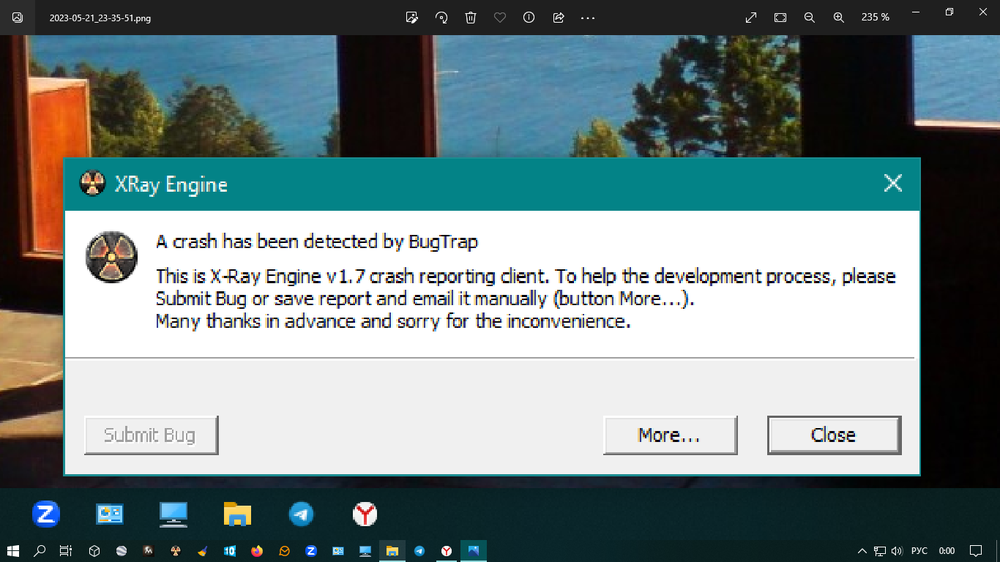Image resolution: width=1000 pixels, height=562 pixels.
Task: Enter full screen with the diagonal arrows icon
Action: [751, 18]
